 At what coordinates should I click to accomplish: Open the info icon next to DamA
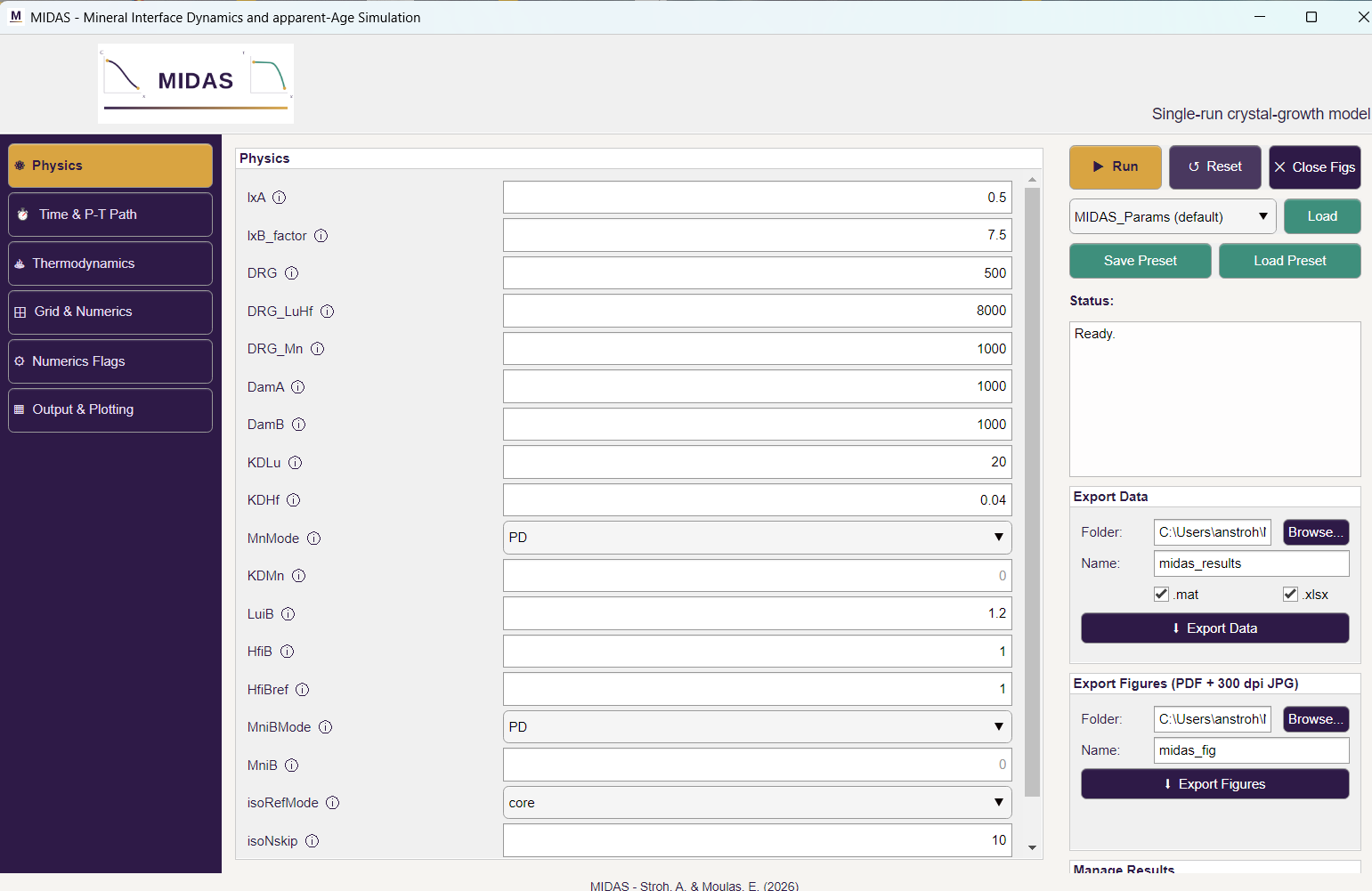297,387
